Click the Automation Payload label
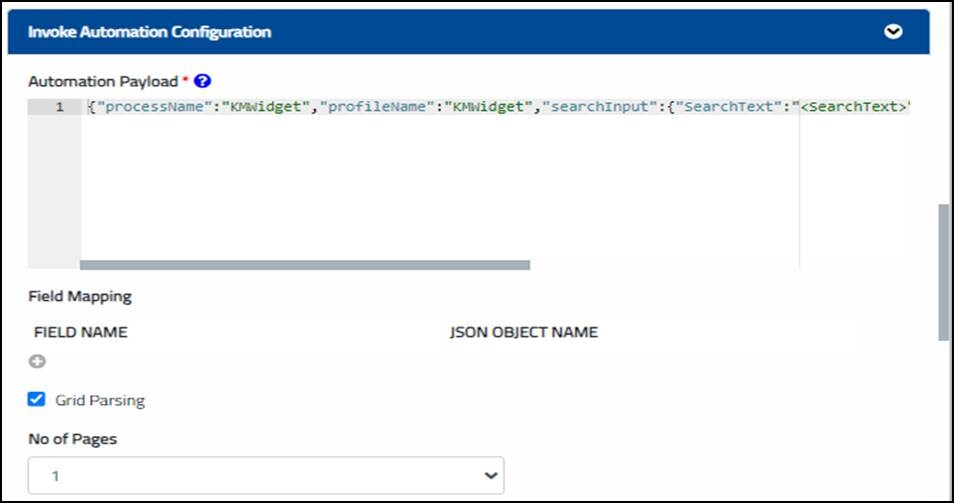954x503 pixels. pyautogui.click(x=103, y=81)
